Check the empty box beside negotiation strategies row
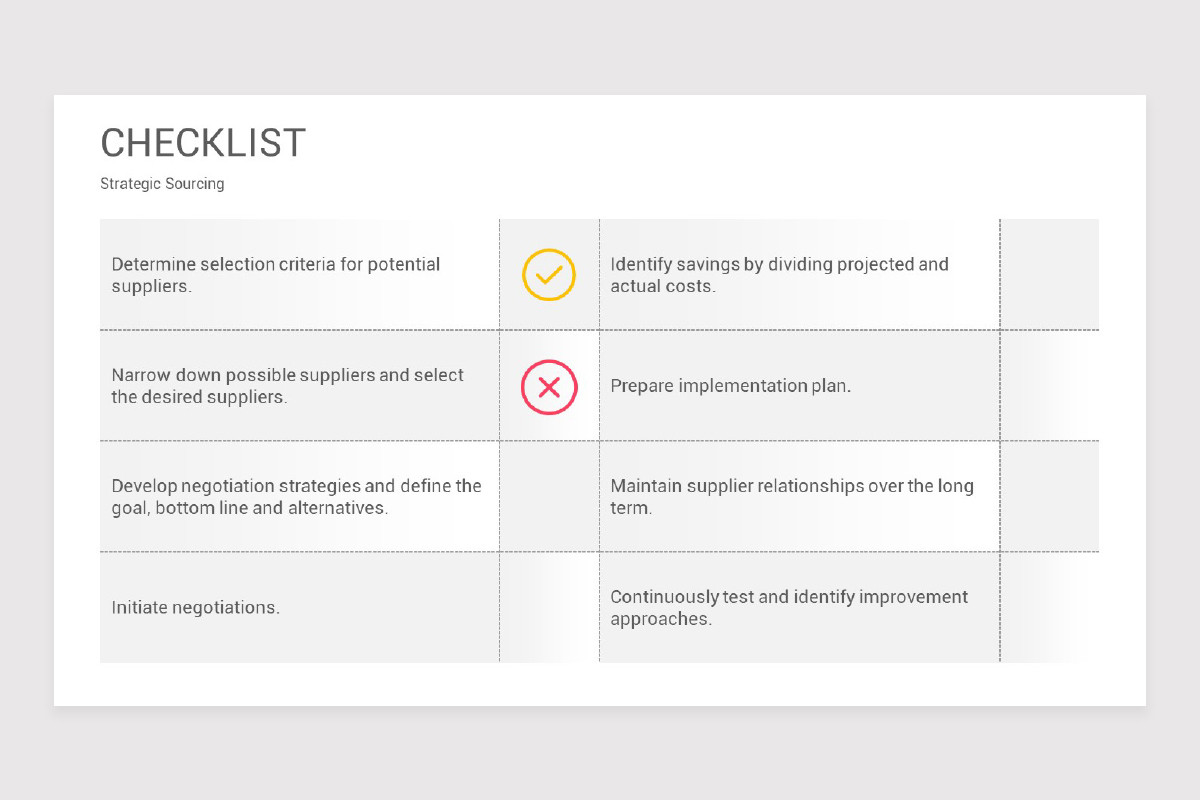The width and height of the screenshot is (1200, 800). pos(549,497)
